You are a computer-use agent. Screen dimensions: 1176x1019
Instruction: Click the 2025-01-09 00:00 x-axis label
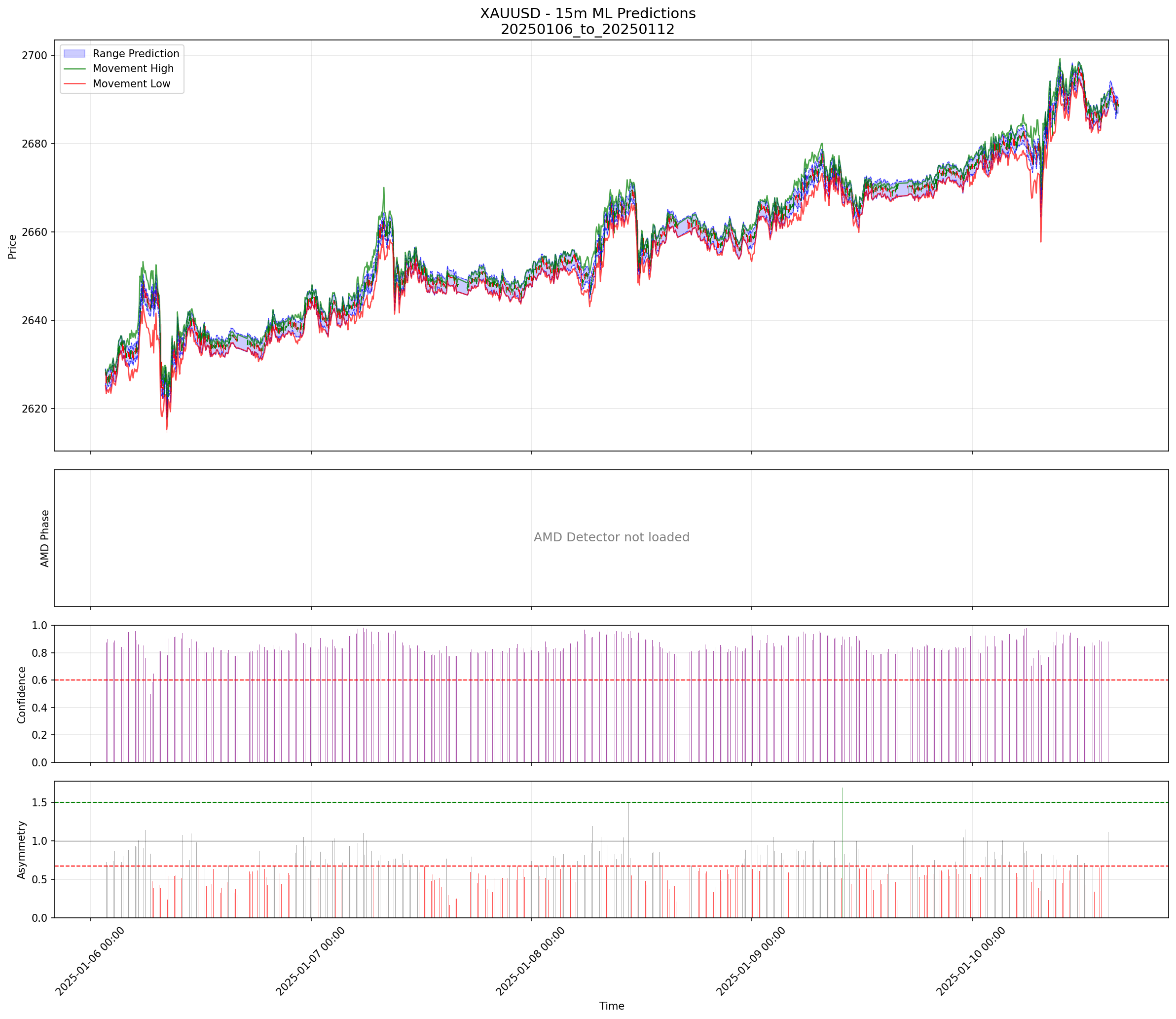pos(750,961)
